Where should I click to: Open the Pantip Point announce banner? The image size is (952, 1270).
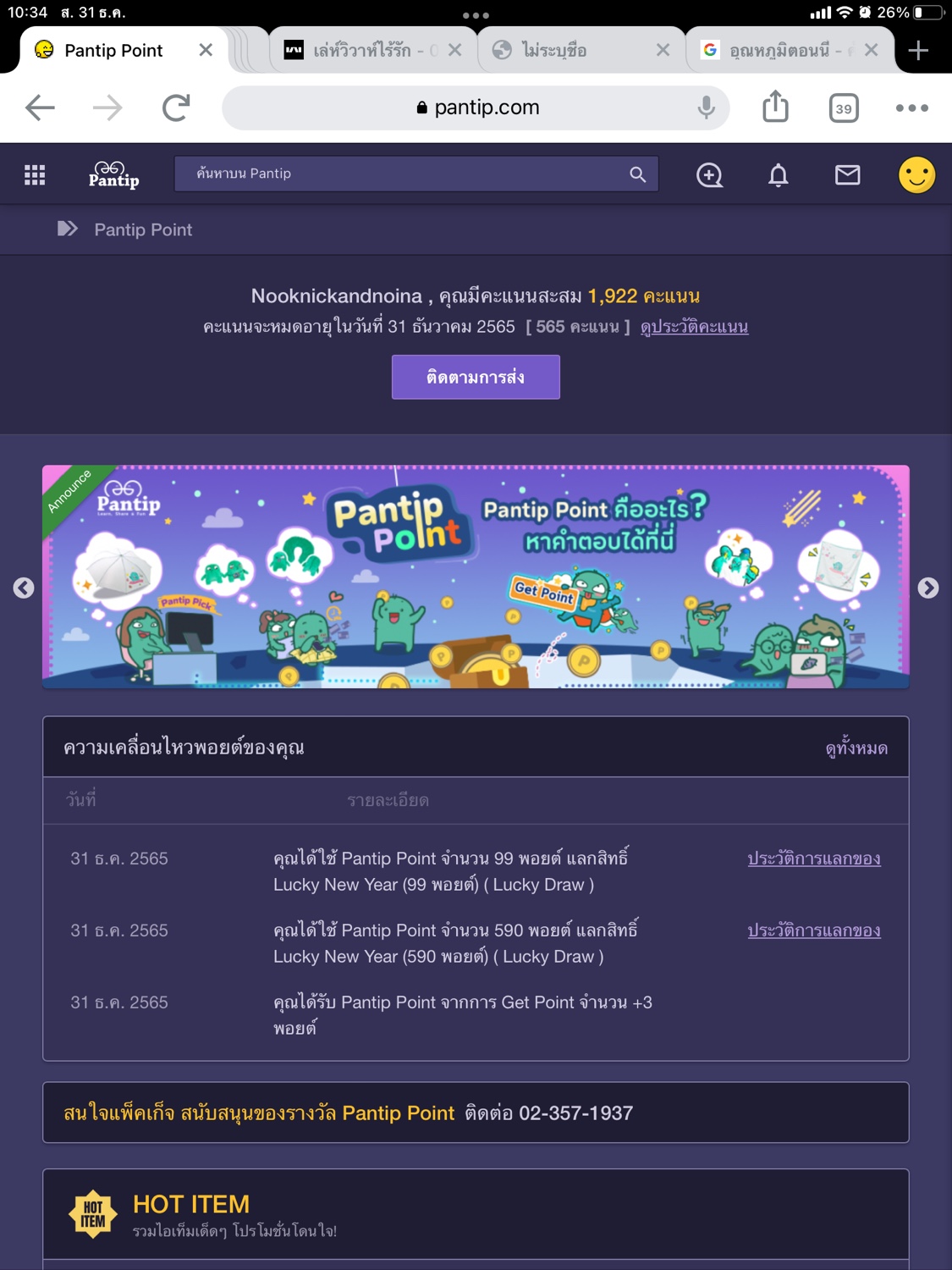pos(476,577)
